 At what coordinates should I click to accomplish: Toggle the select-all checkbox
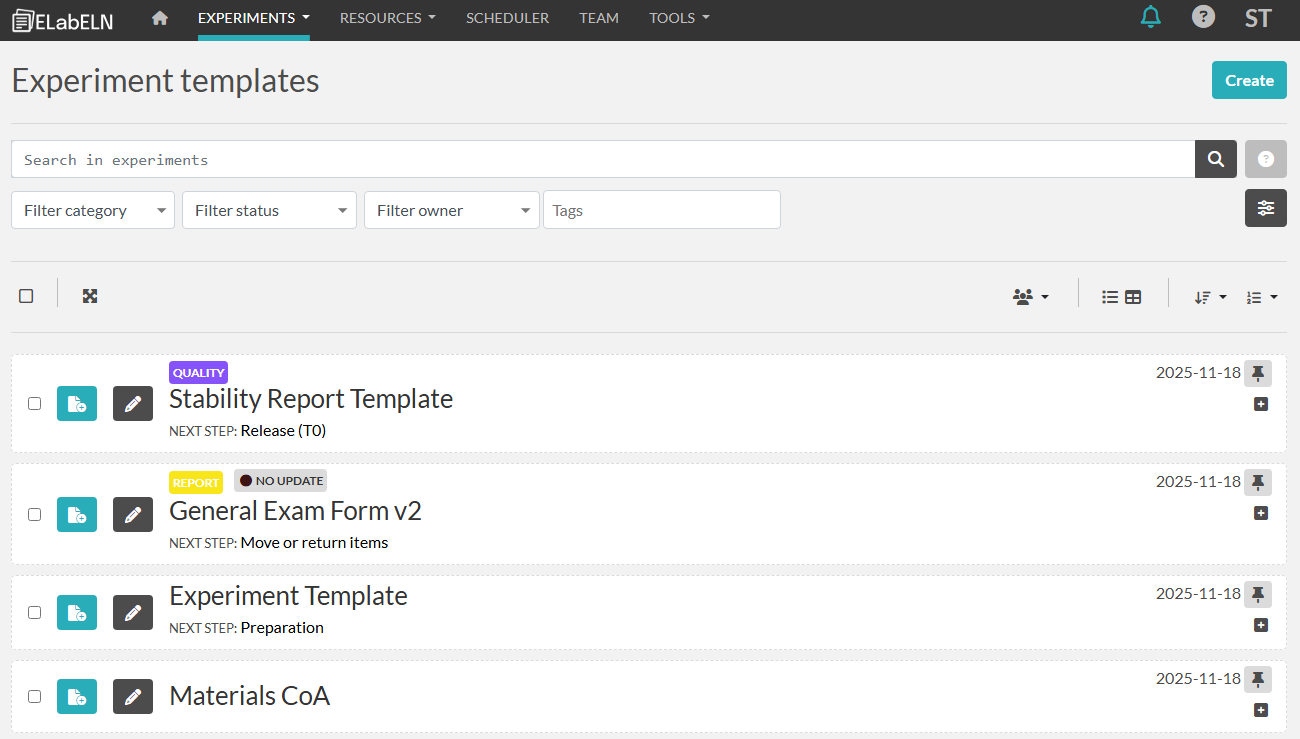27,296
